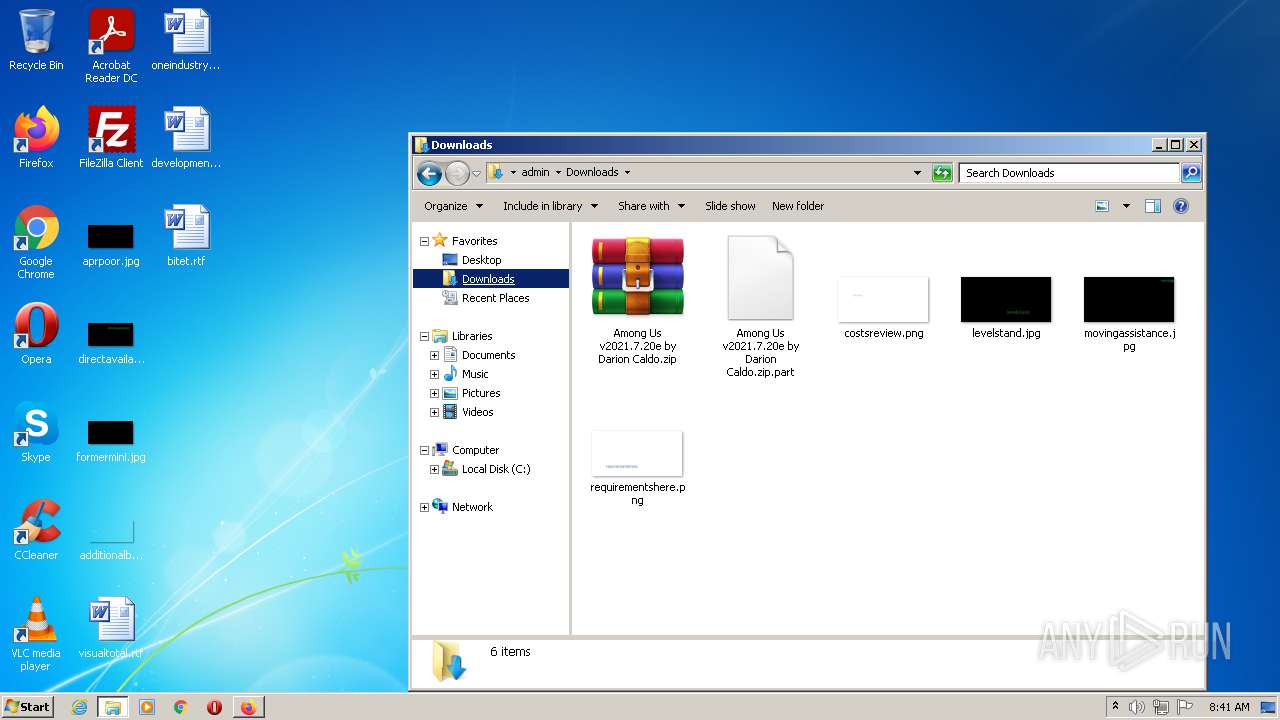The width and height of the screenshot is (1280, 720).
Task: Launch Skype desktop shortcut
Action: [x=36, y=431]
